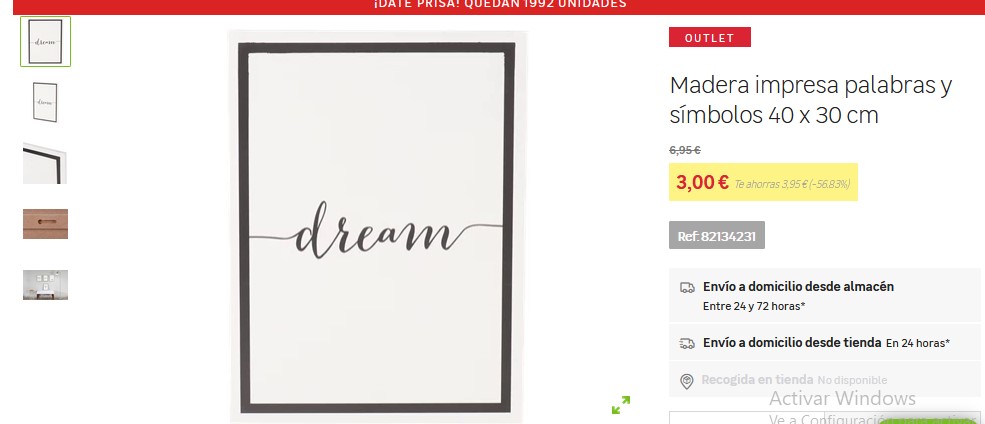Click the Ref: 82134231 reference label
This screenshot has width=985, height=424.
tap(716, 236)
